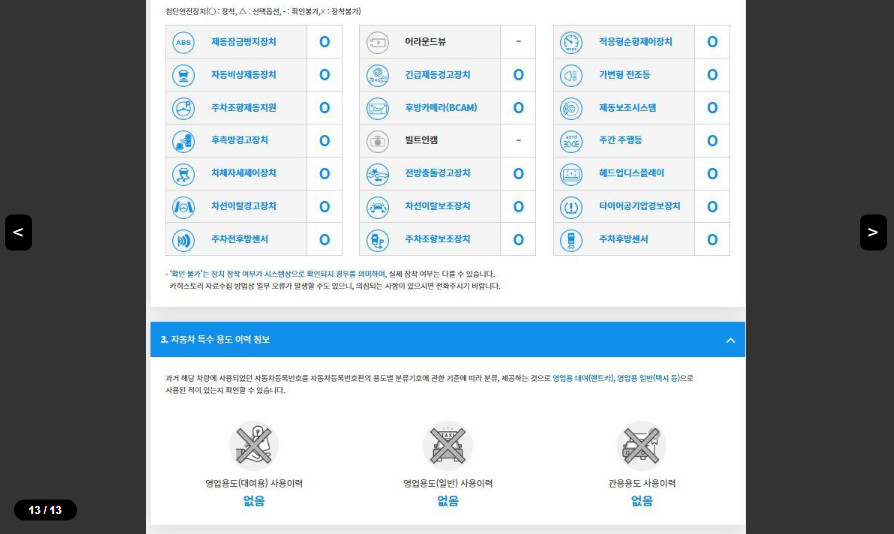Click the 영업용도(대여용) crossed-out rental icon
This screenshot has width=894, height=534.
[x=254, y=446]
